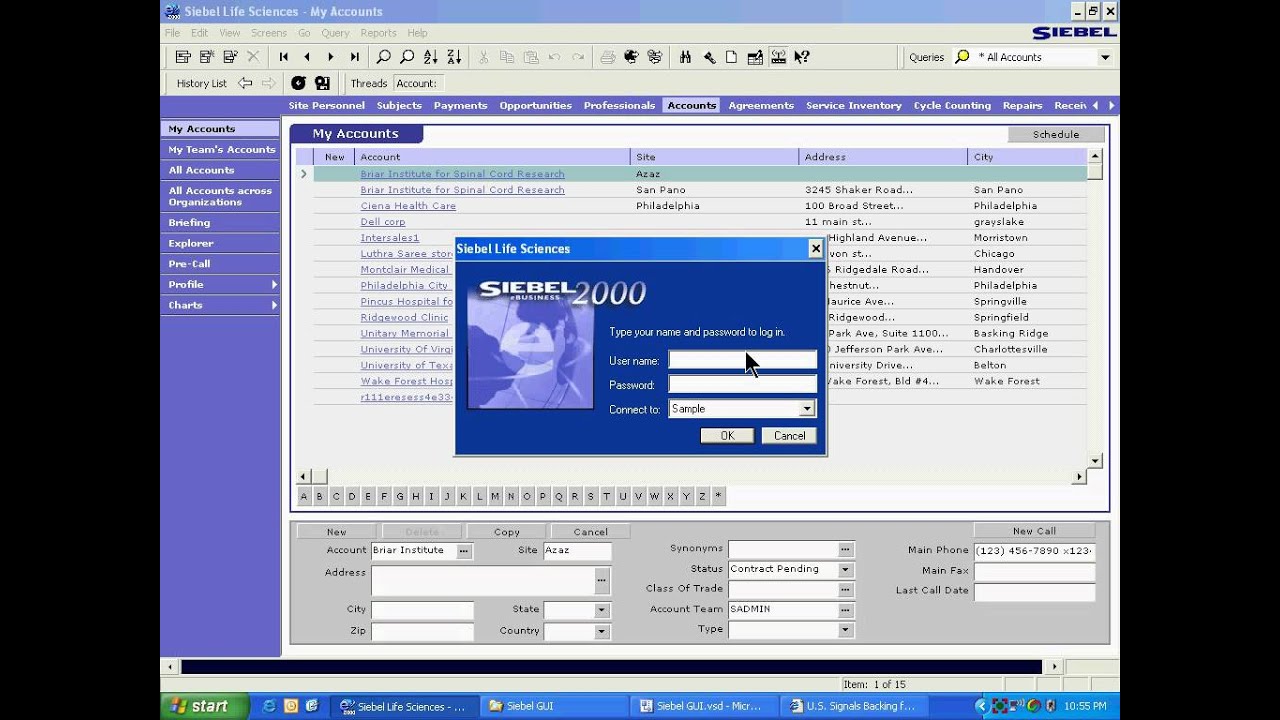Switch to the Service Inventory tab
This screenshot has width=1280, height=720.
(x=853, y=105)
